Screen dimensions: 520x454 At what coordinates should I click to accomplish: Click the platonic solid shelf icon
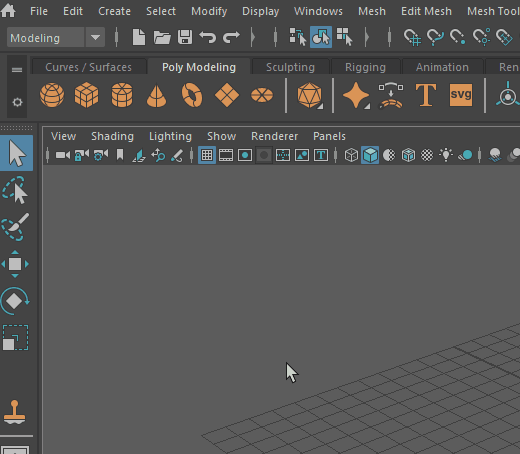tap(310, 95)
